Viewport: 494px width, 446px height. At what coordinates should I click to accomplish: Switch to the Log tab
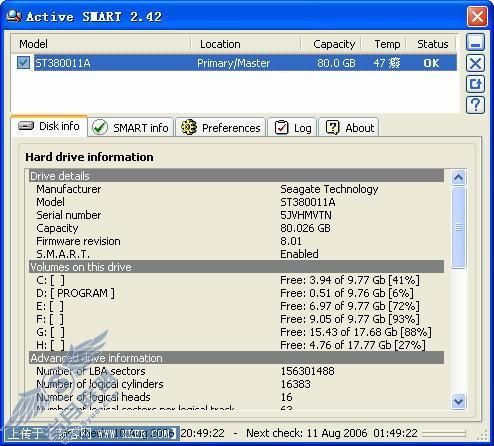293,128
